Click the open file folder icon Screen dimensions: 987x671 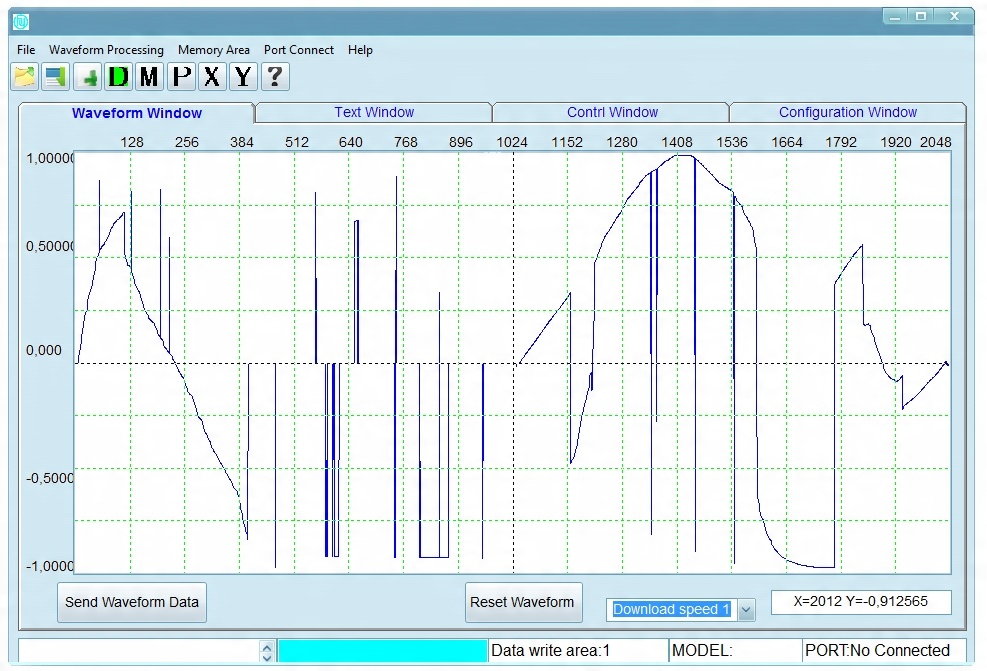24,76
